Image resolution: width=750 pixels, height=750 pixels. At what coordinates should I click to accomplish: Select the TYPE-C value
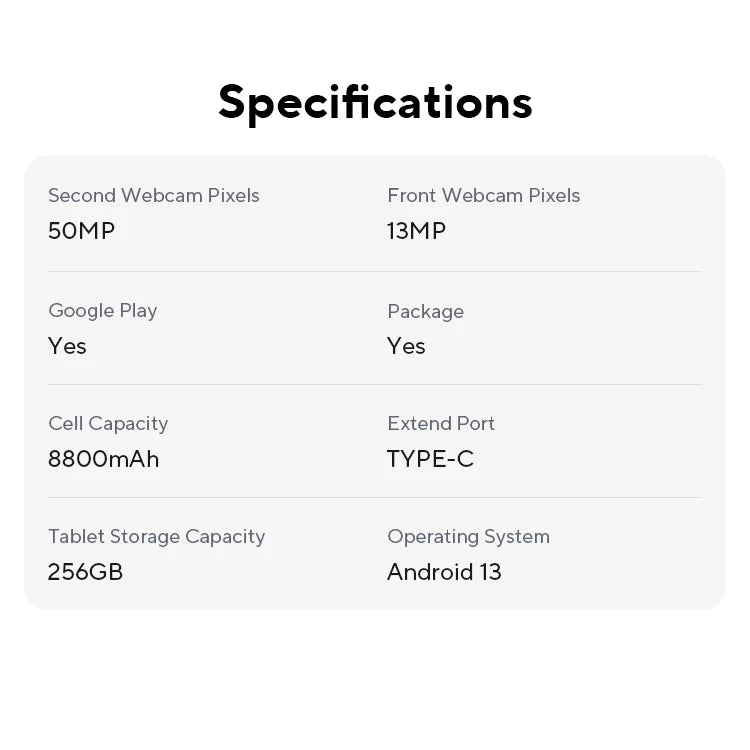(430, 459)
